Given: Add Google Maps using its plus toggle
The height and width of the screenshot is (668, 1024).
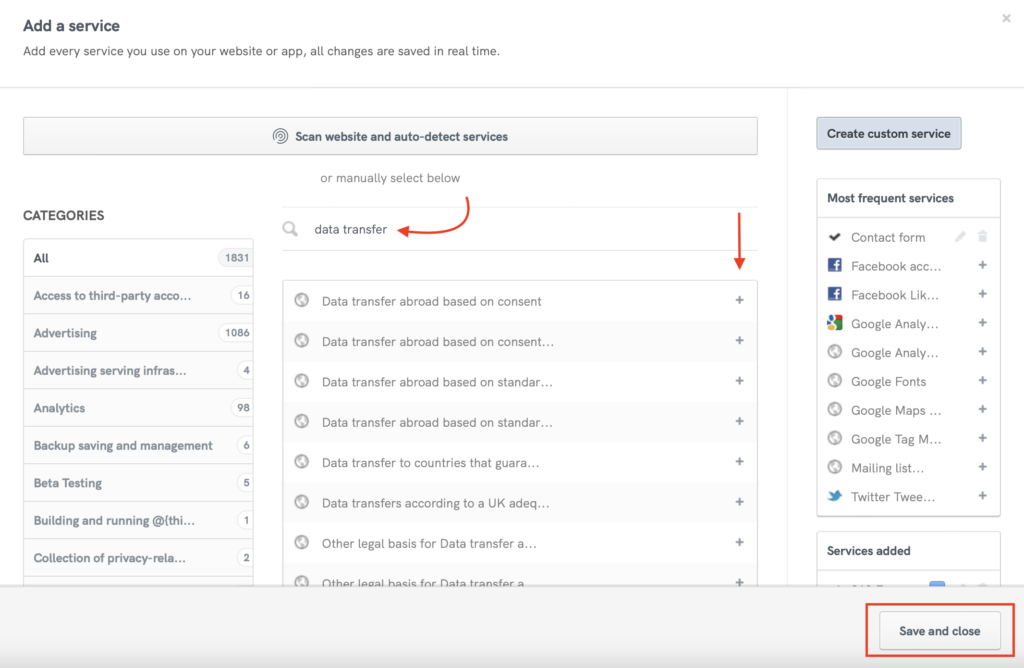Looking at the screenshot, I should pyautogui.click(x=982, y=410).
